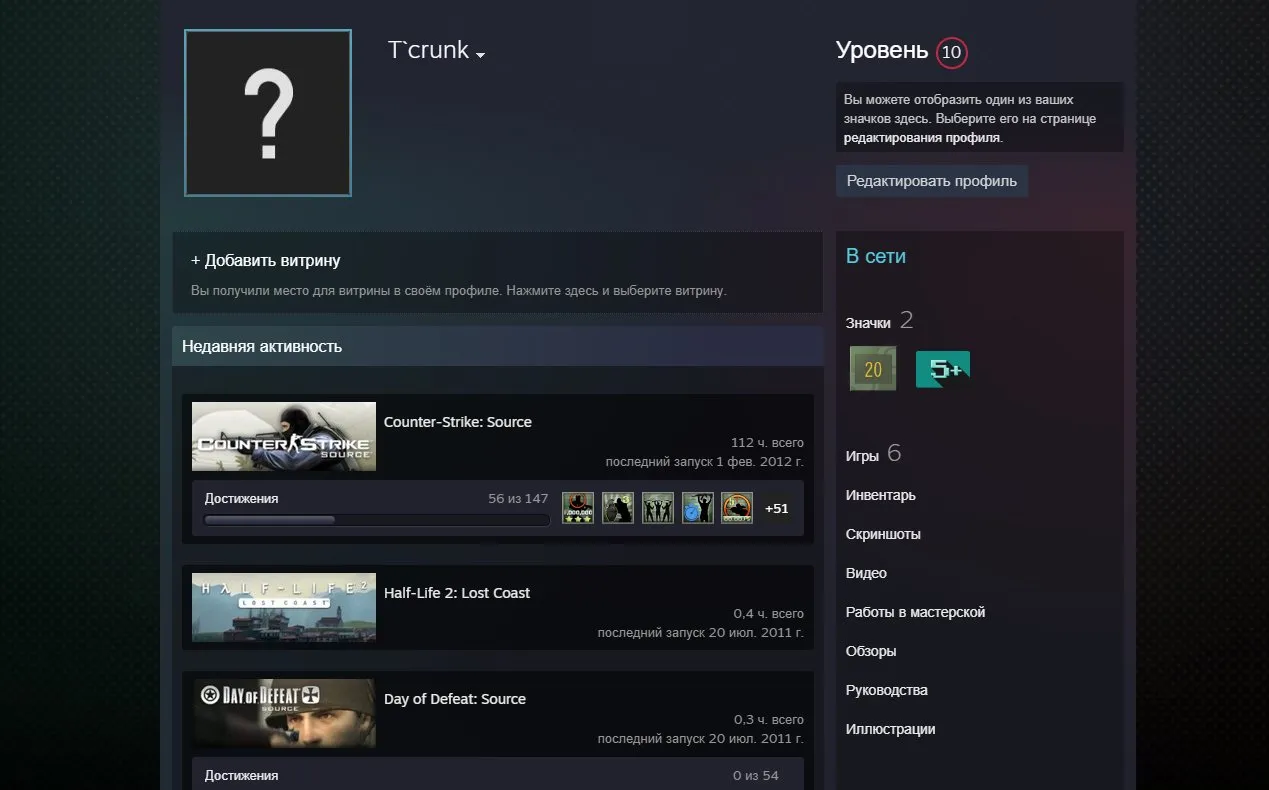The height and width of the screenshot is (790, 1269).
Task: Open «Скриншоты» section
Action: [x=883, y=534]
